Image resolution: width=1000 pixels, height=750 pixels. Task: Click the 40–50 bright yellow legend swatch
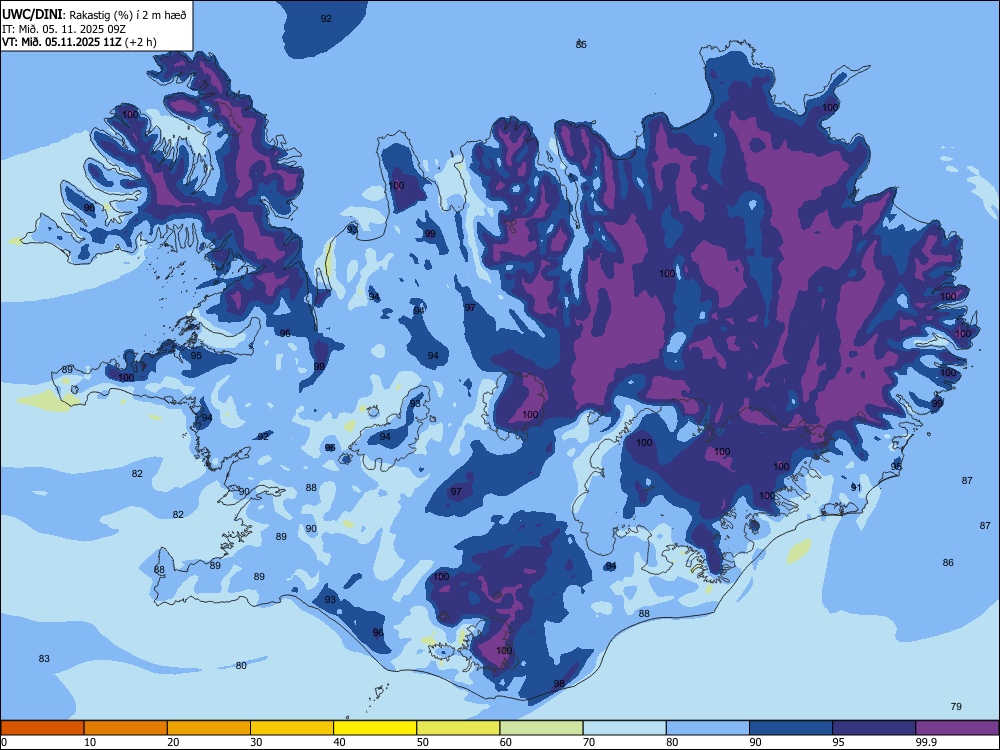(x=375, y=728)
